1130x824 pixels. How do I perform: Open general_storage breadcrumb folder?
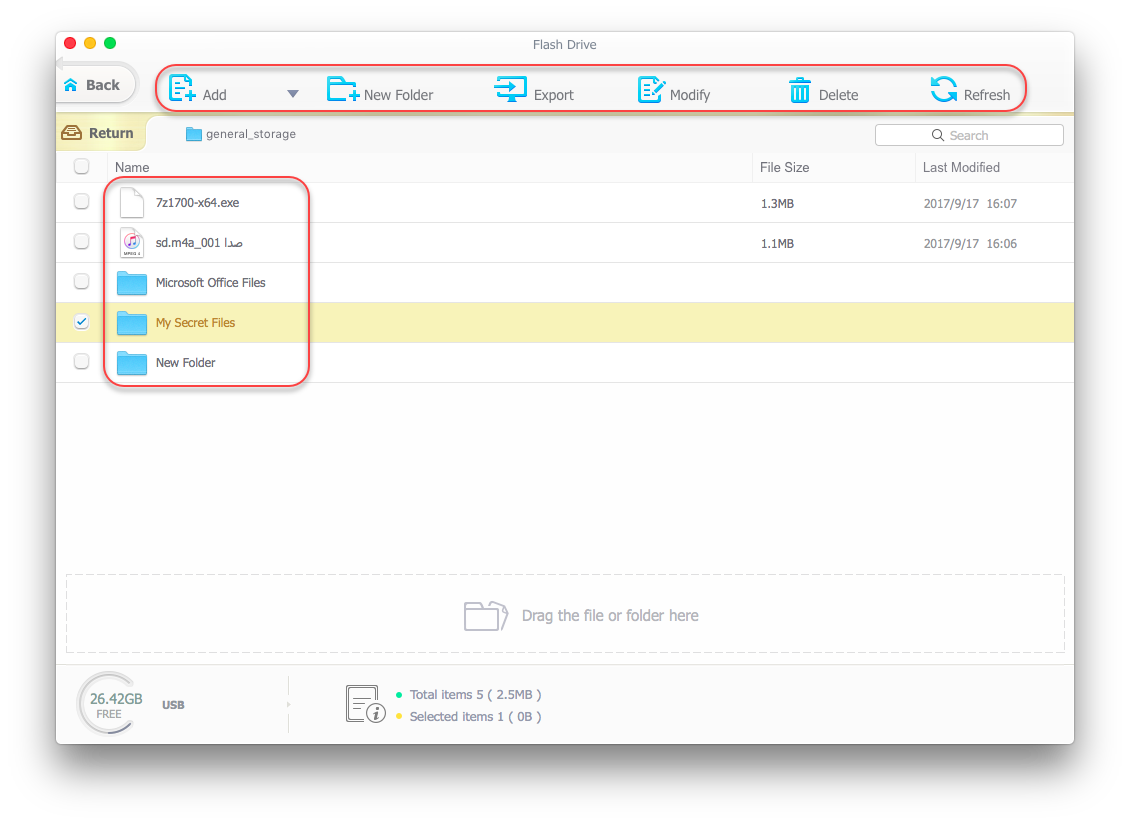pyautogui.click(x=241, y=134)
